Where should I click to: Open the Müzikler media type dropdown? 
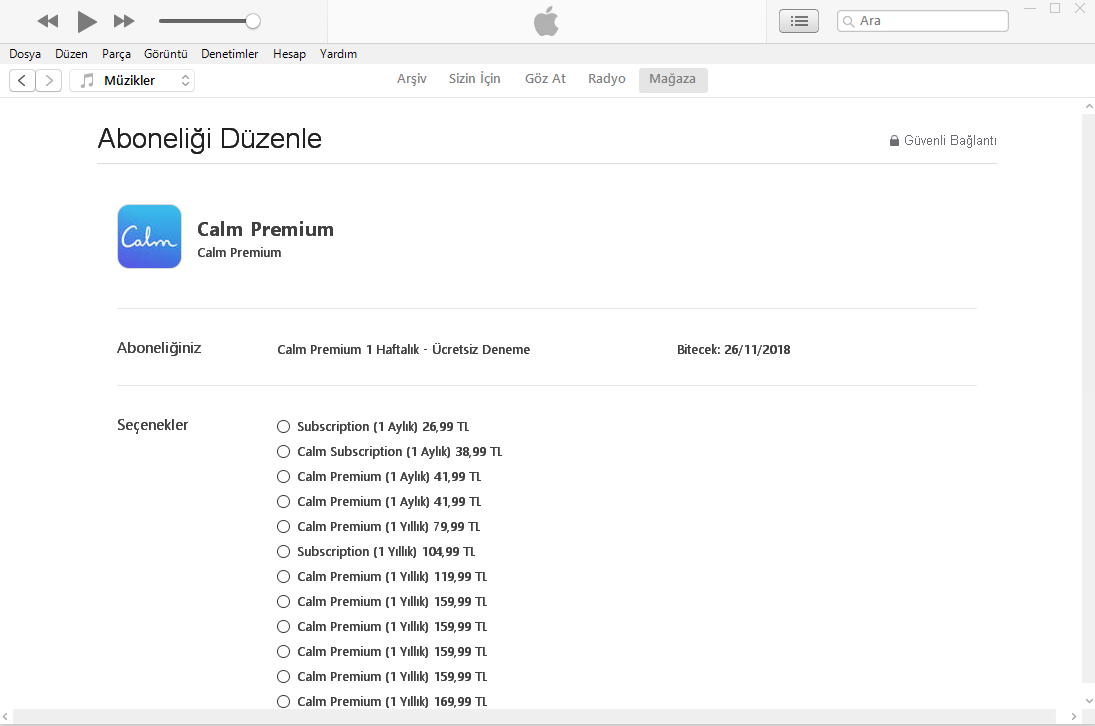(x=132, y=81)
